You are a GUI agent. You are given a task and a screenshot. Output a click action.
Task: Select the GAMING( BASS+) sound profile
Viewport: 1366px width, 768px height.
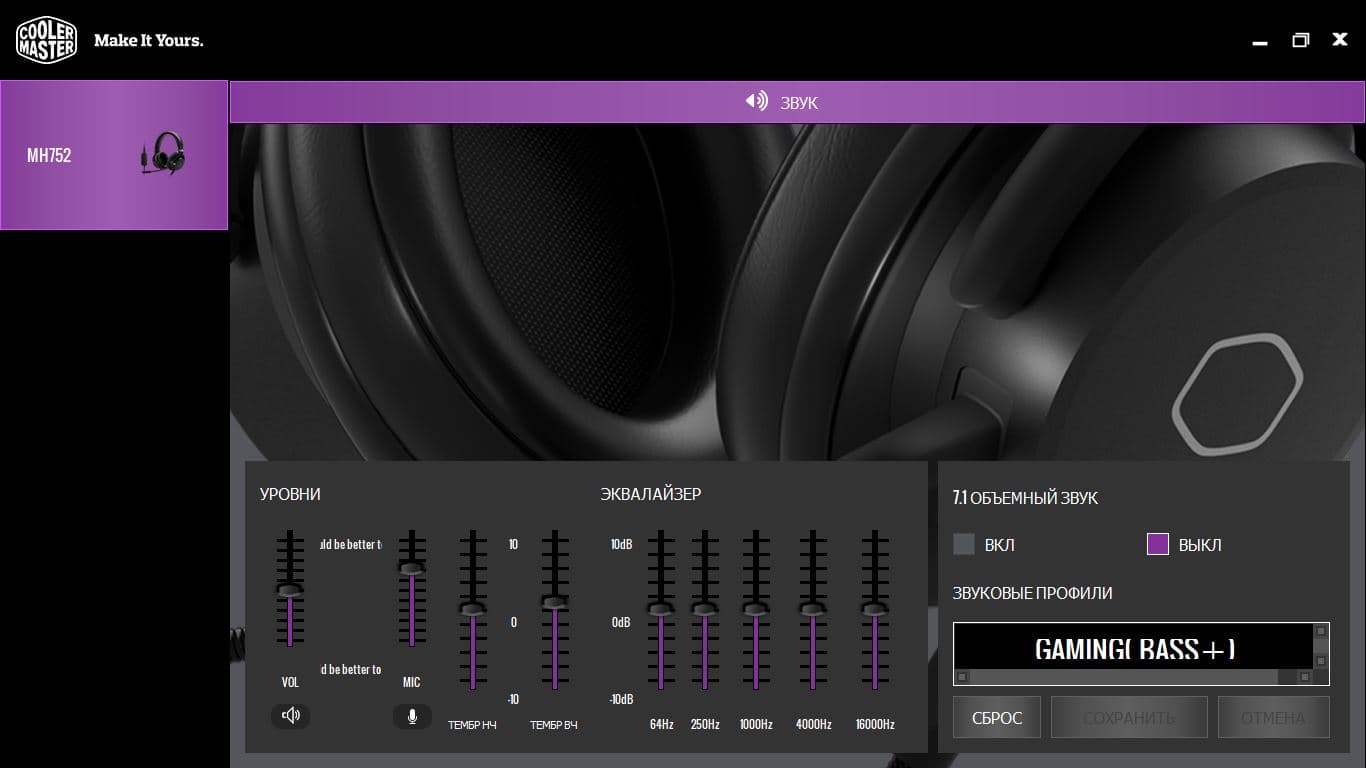pos(1134,647)
